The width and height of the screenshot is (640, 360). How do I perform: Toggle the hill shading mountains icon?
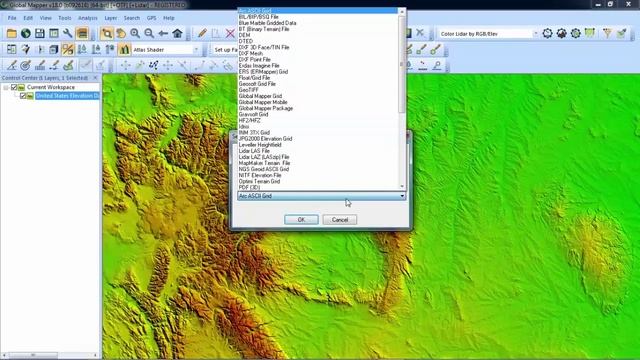coord(124,49)
